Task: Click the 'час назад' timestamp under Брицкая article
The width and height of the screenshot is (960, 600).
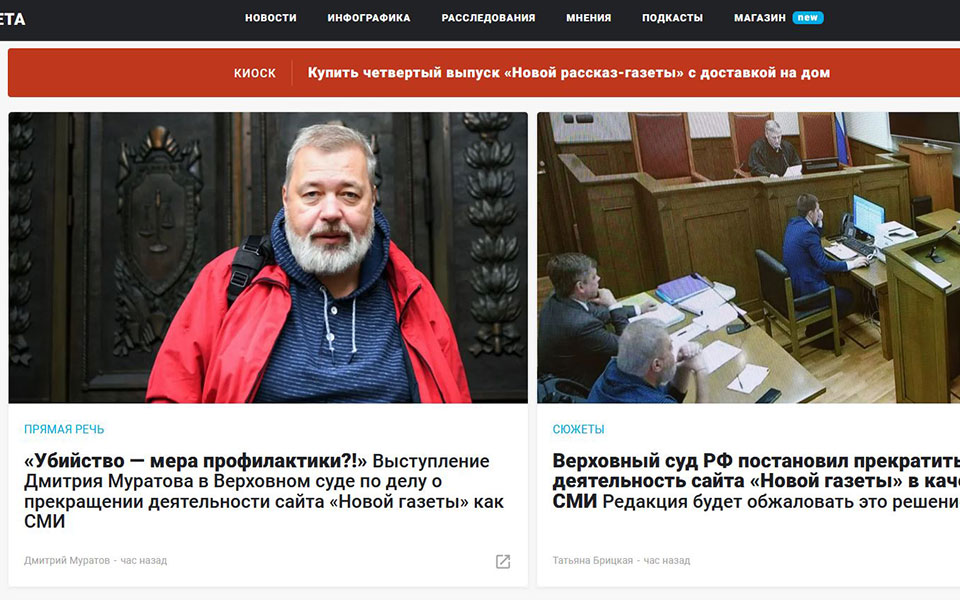Action: 667,560
